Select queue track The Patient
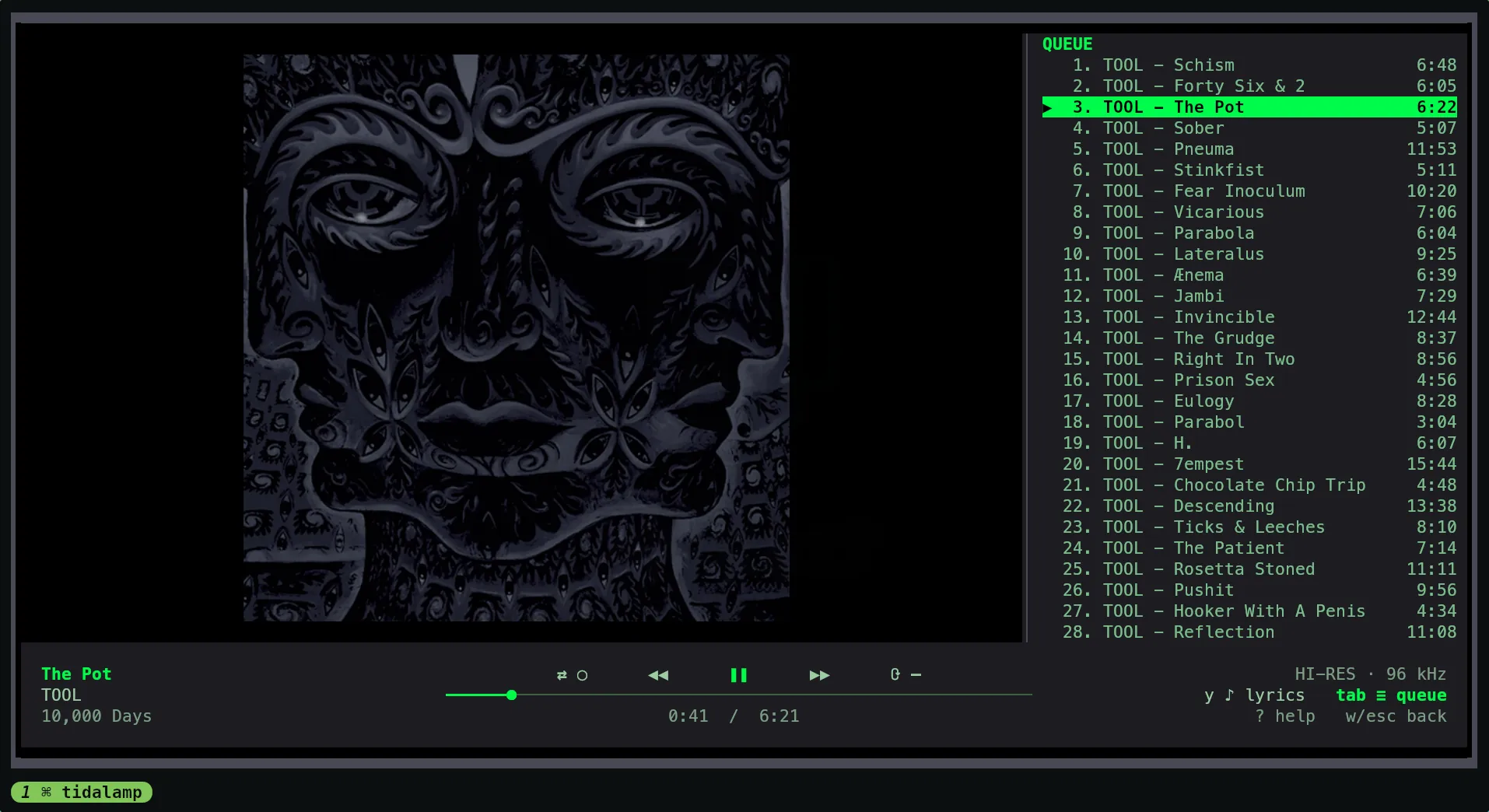Screen dimensions: 1489x812 pyautogui.click(x=1249, y=548)
